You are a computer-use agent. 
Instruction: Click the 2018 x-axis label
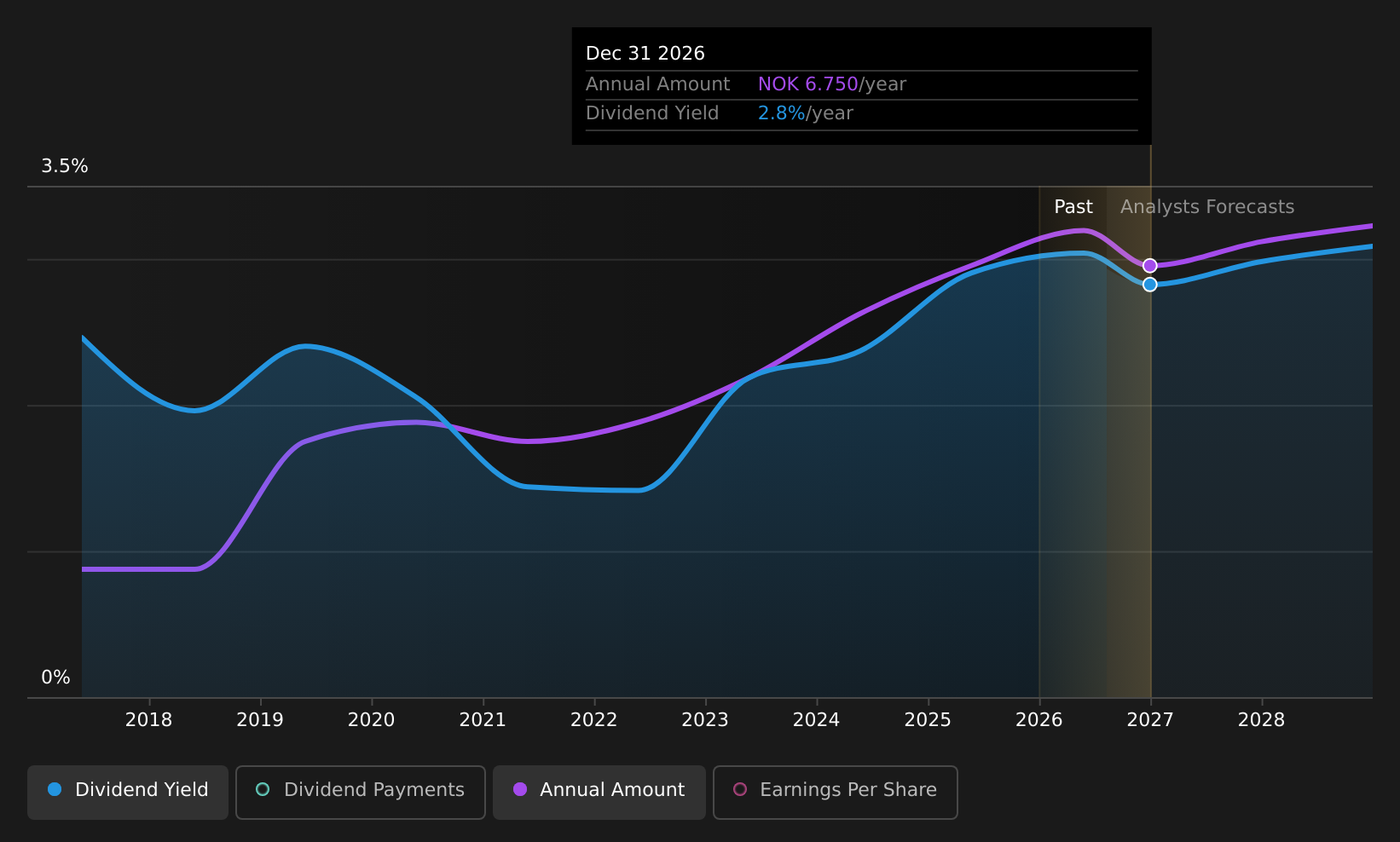pyautogui.click(x=148, y=720)
